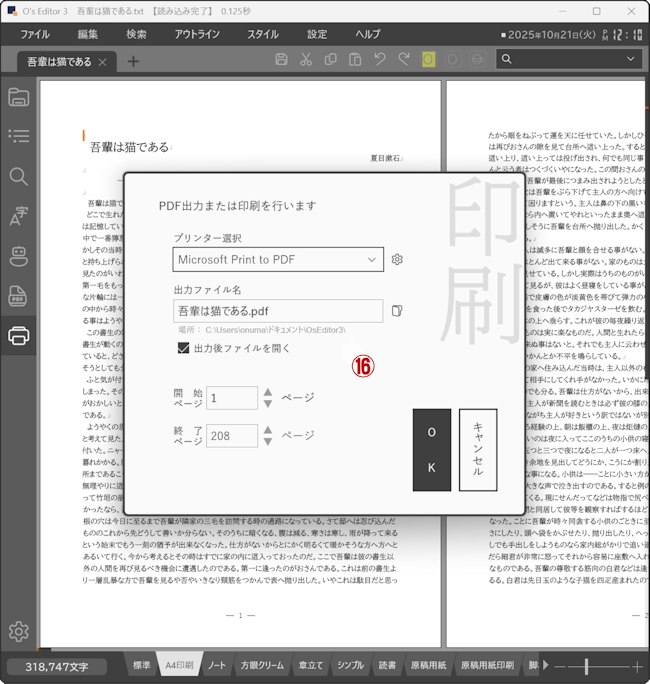Viewport: 650px width, 684px height.
Task: Expand the search box dropdown in toolbar
Action: [x=632, y=60]
